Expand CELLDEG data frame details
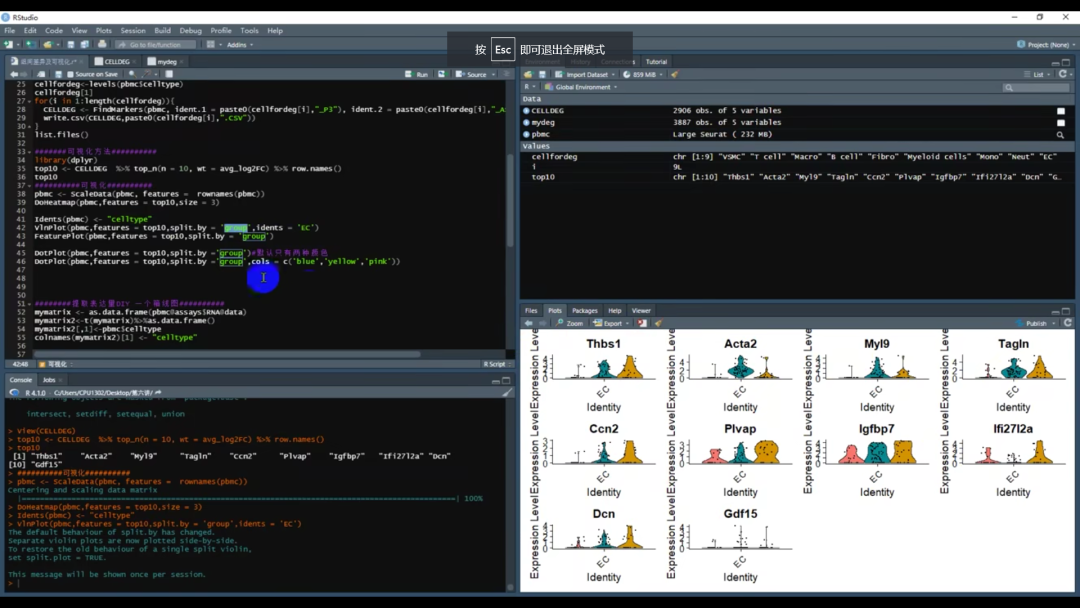The image size is (1080, 608). pyautogui.click(x=526, y=110)
